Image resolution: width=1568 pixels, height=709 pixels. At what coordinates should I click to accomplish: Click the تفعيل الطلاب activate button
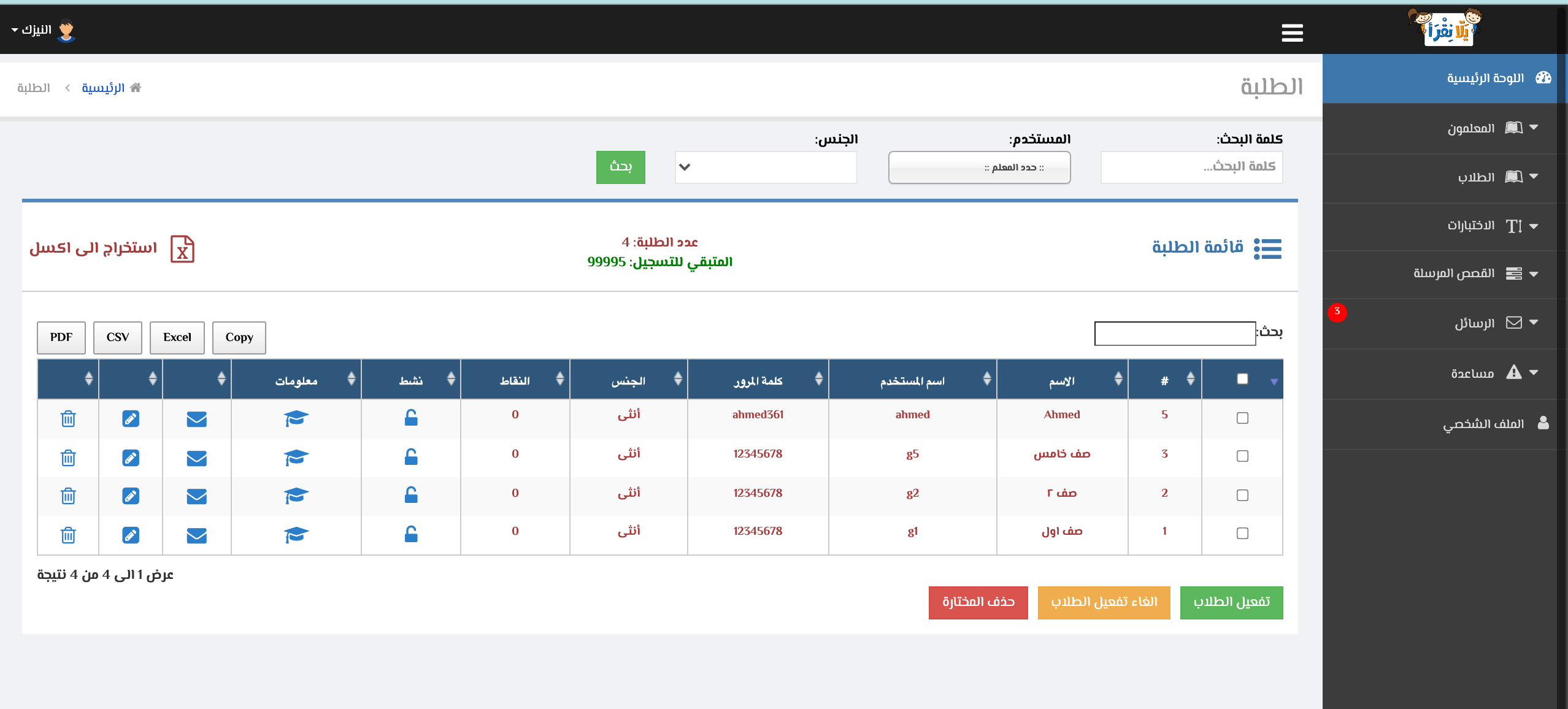[1232, 602]
